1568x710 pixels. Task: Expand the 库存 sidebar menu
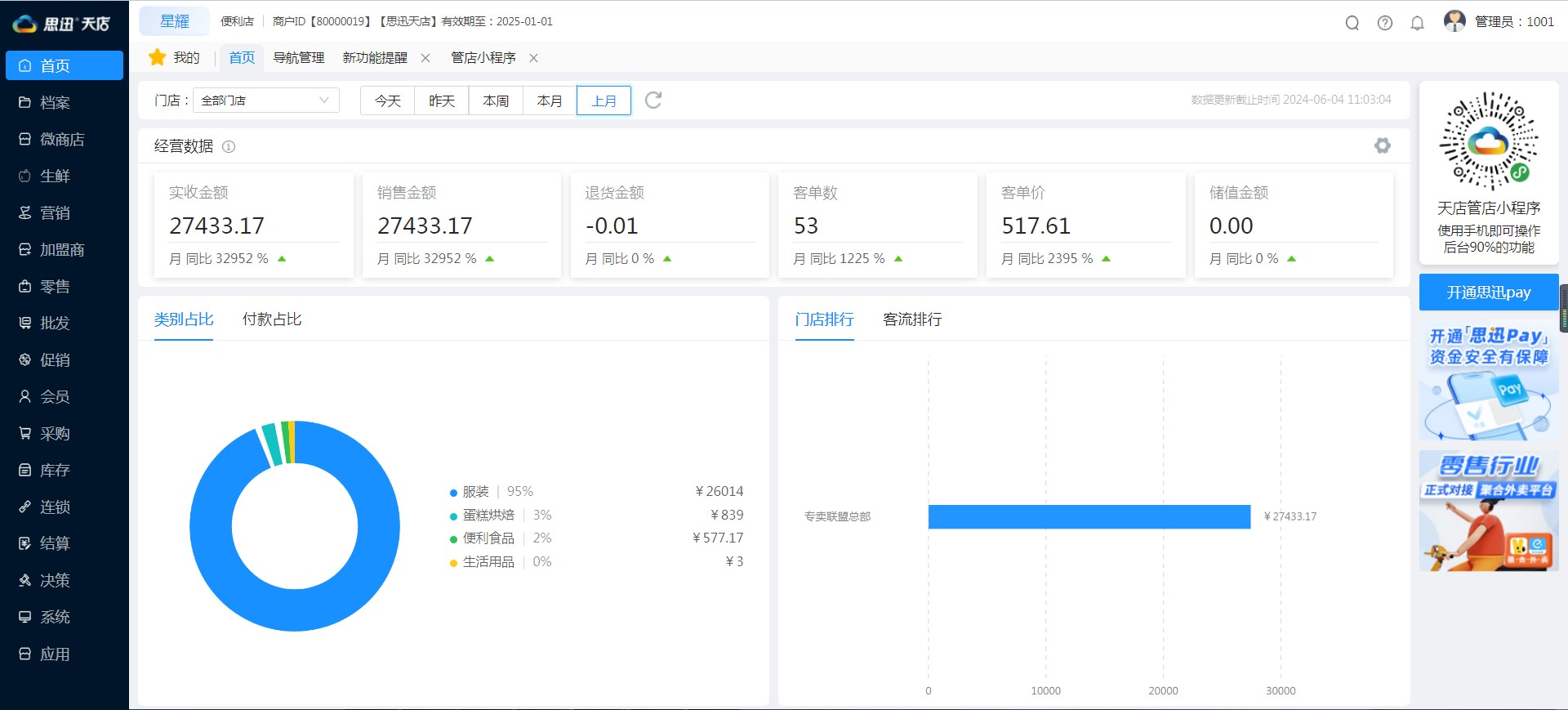point(56,471)
